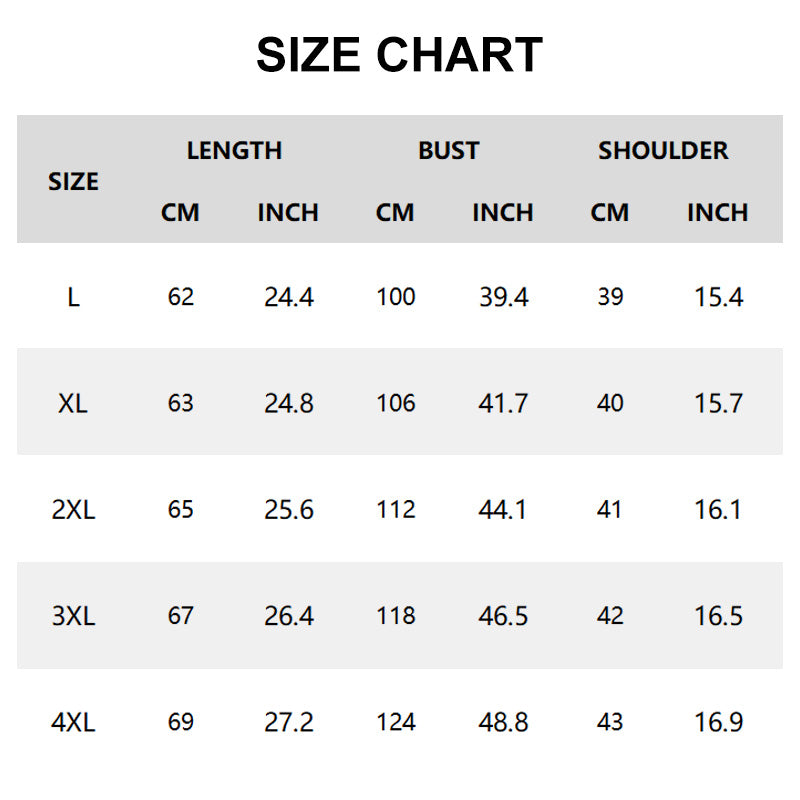Screen dimensions: 800x800
Task: Click the INCH subheader under BUST
Action: click(502, 213)
